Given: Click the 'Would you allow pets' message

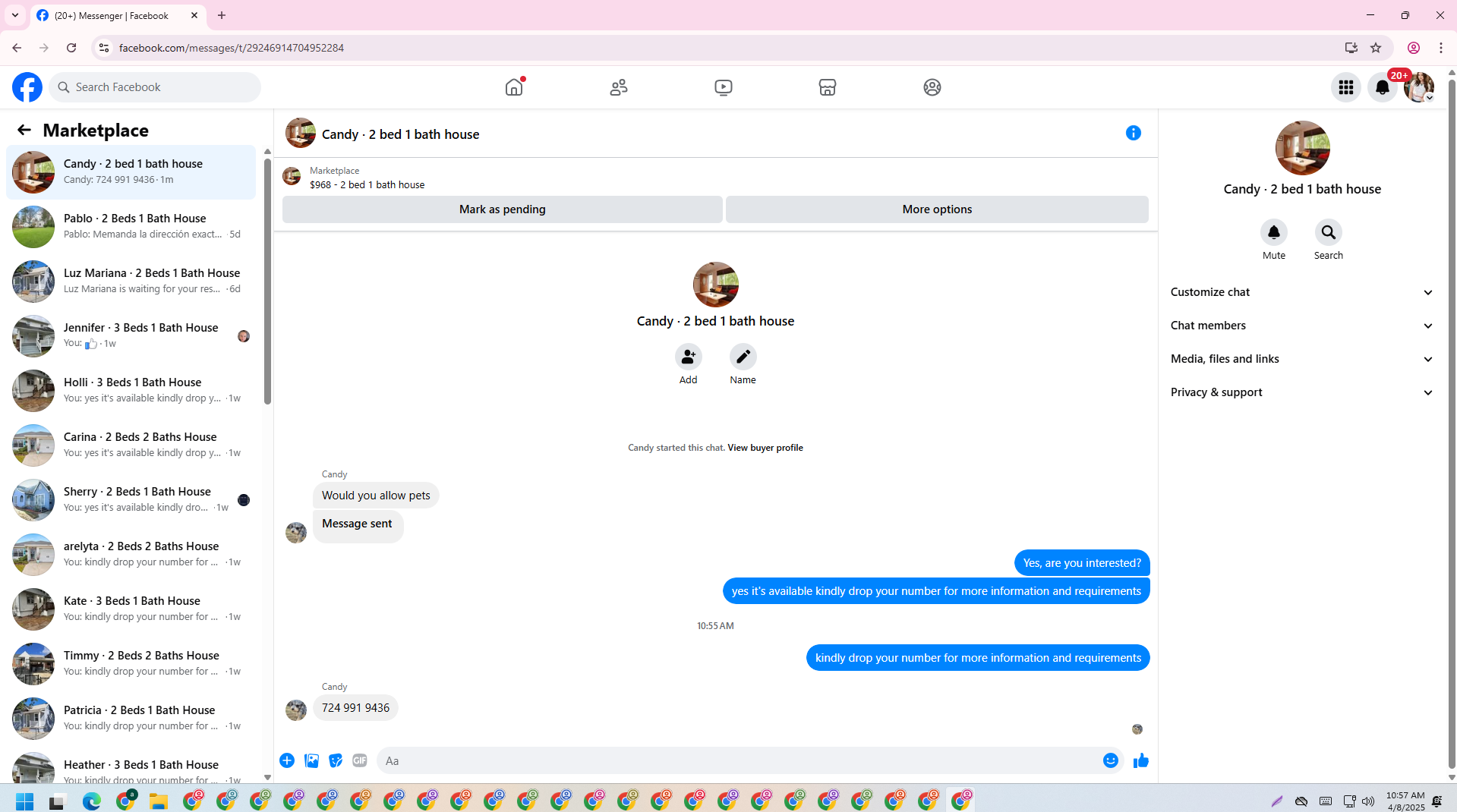Looking at the screenshot, I should pos(376,496).
